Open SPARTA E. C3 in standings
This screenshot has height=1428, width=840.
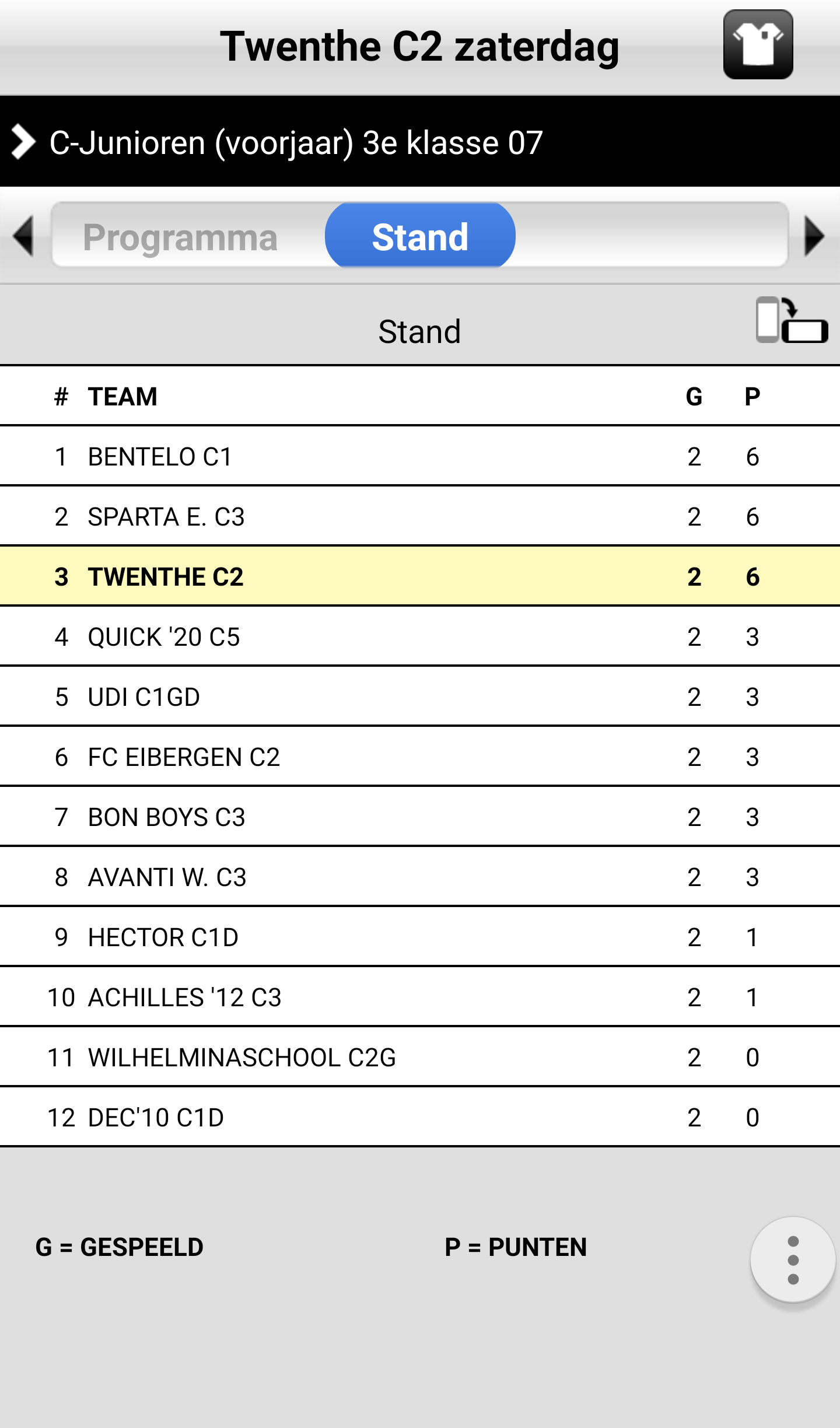420,516
